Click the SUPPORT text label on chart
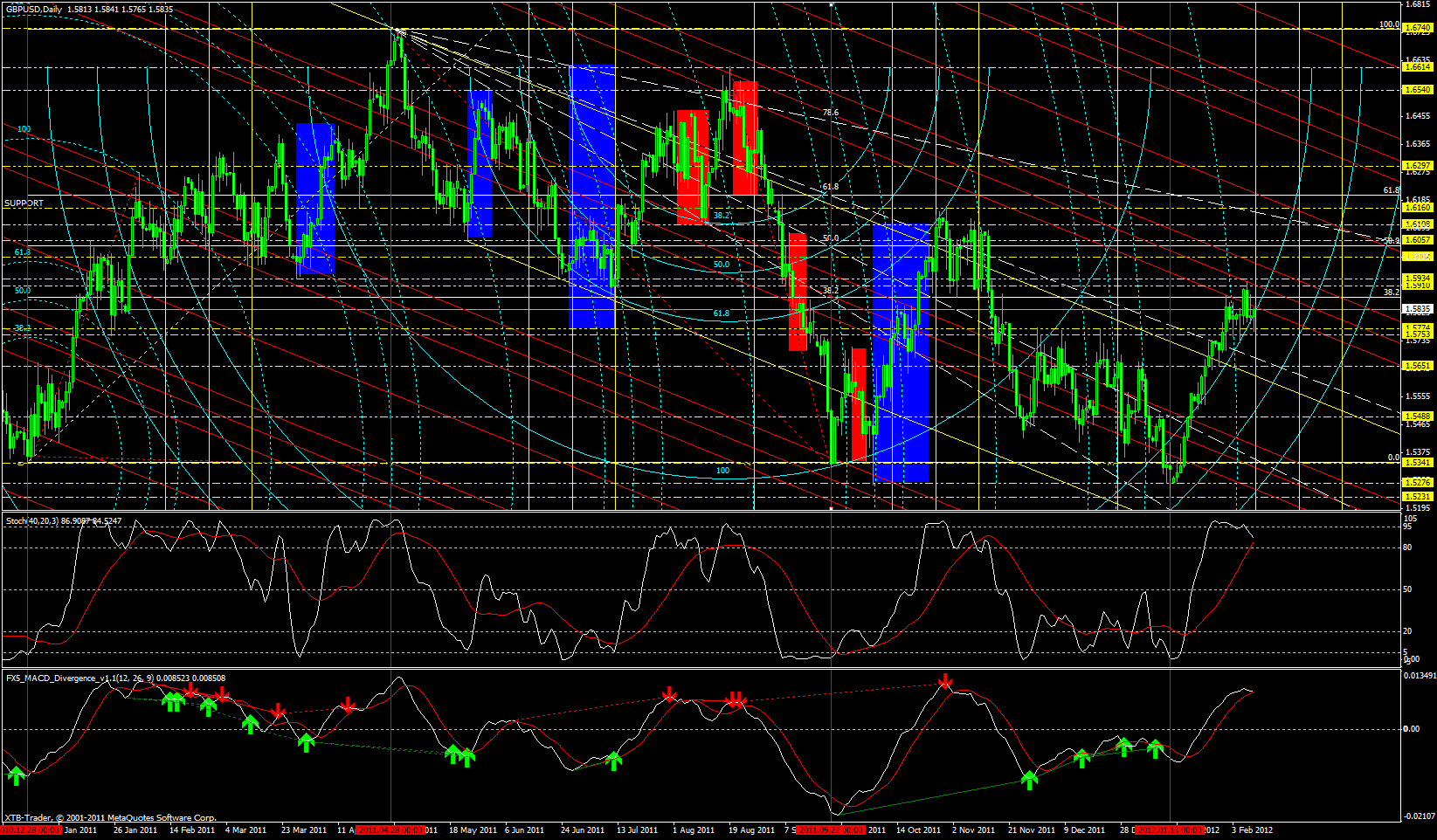The image size is (1437, 840). (x=24, y=203)
